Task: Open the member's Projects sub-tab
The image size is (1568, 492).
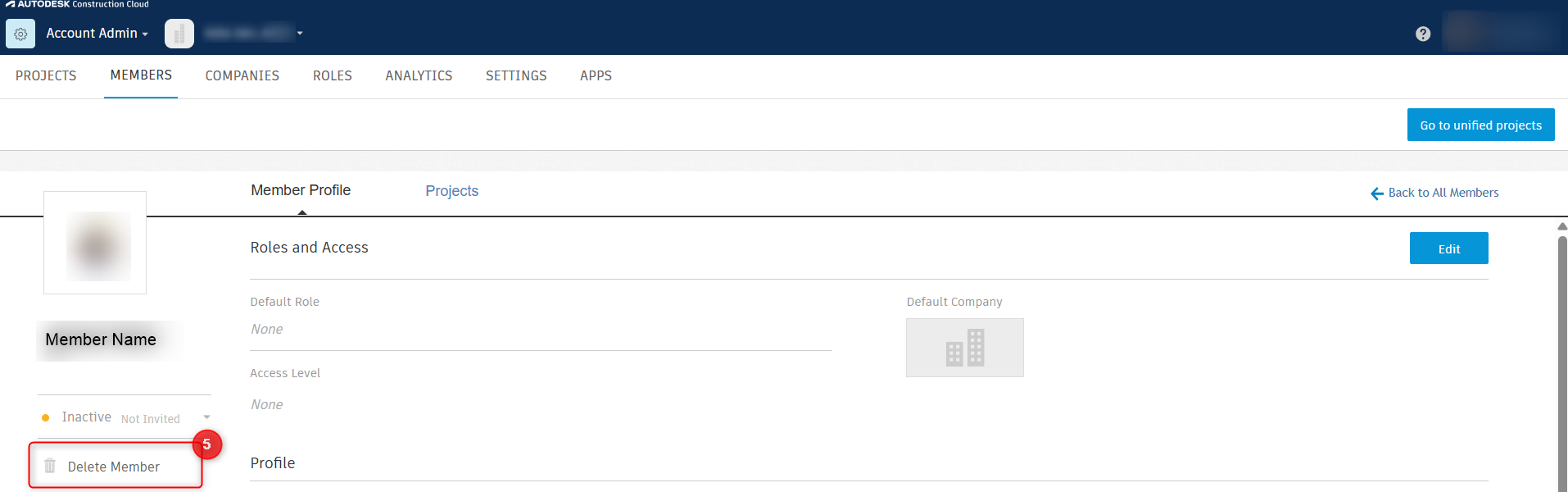Action: 451,191
